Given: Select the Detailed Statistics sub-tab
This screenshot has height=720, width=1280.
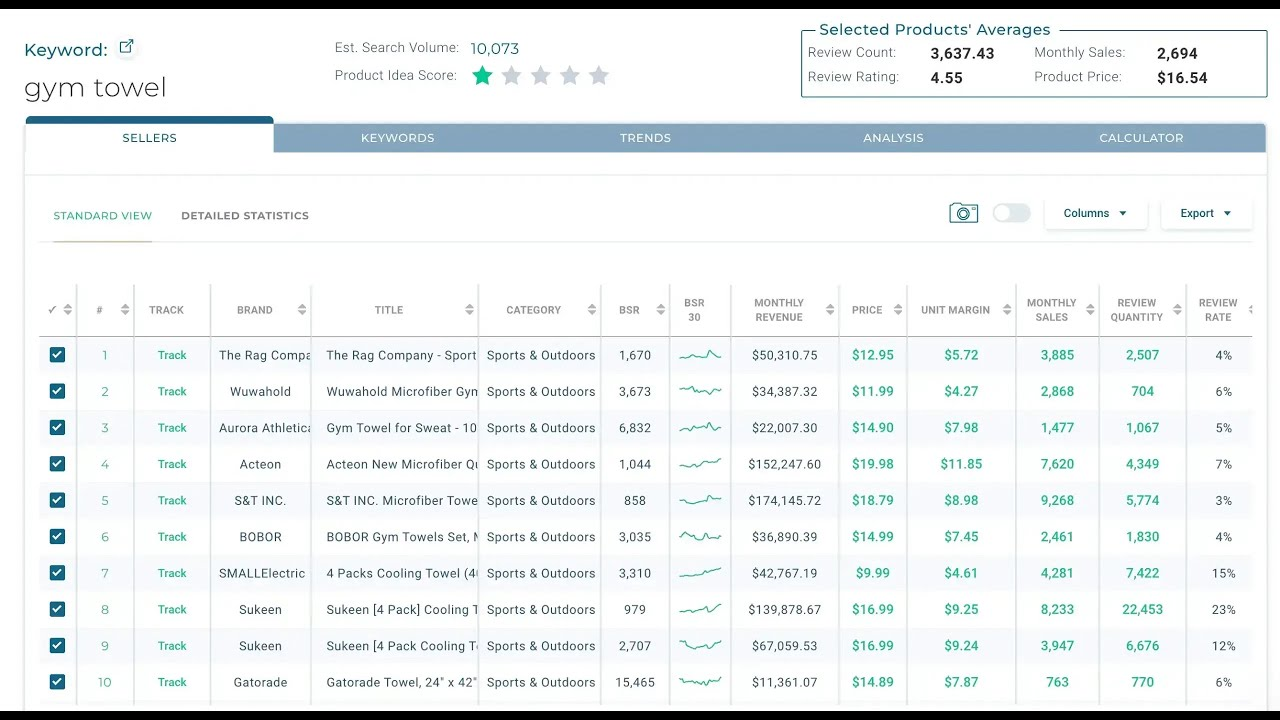Looking at the screenshot, I should click(x=245, y=216).
